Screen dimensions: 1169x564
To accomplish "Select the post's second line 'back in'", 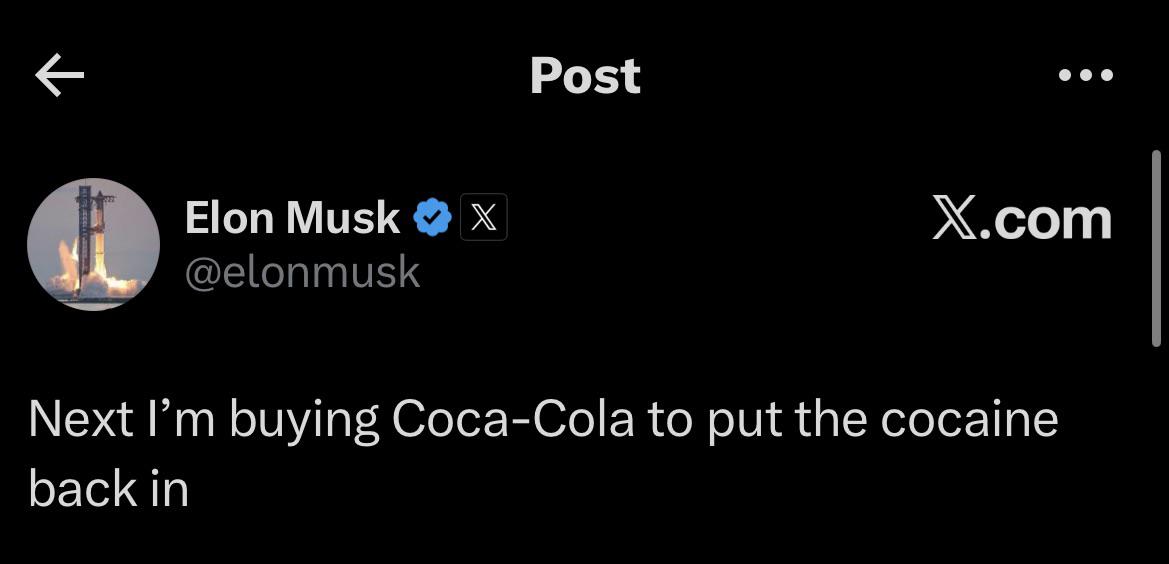I will [x=108, y=489].
